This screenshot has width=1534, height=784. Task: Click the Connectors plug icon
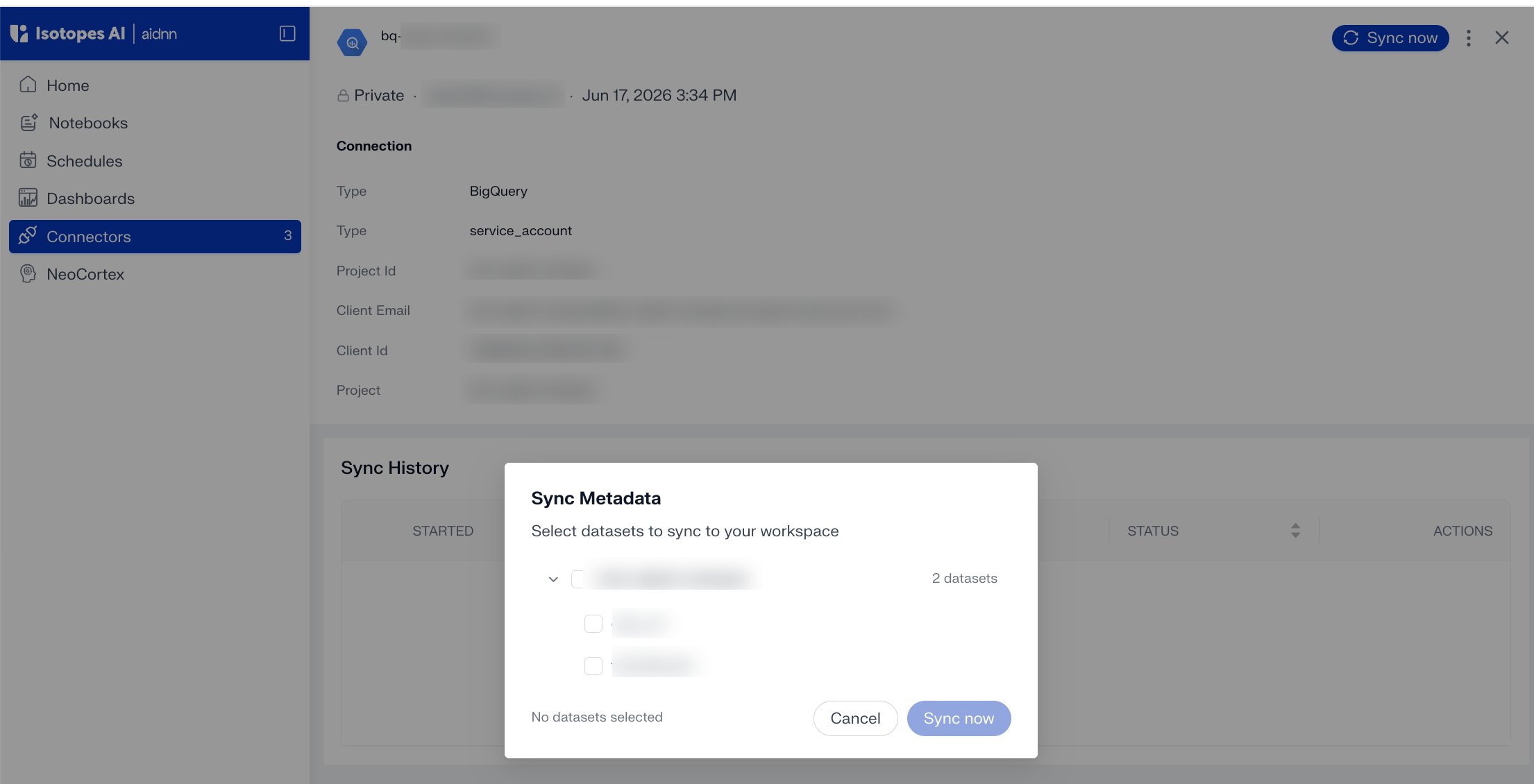(x=28, y=235)
